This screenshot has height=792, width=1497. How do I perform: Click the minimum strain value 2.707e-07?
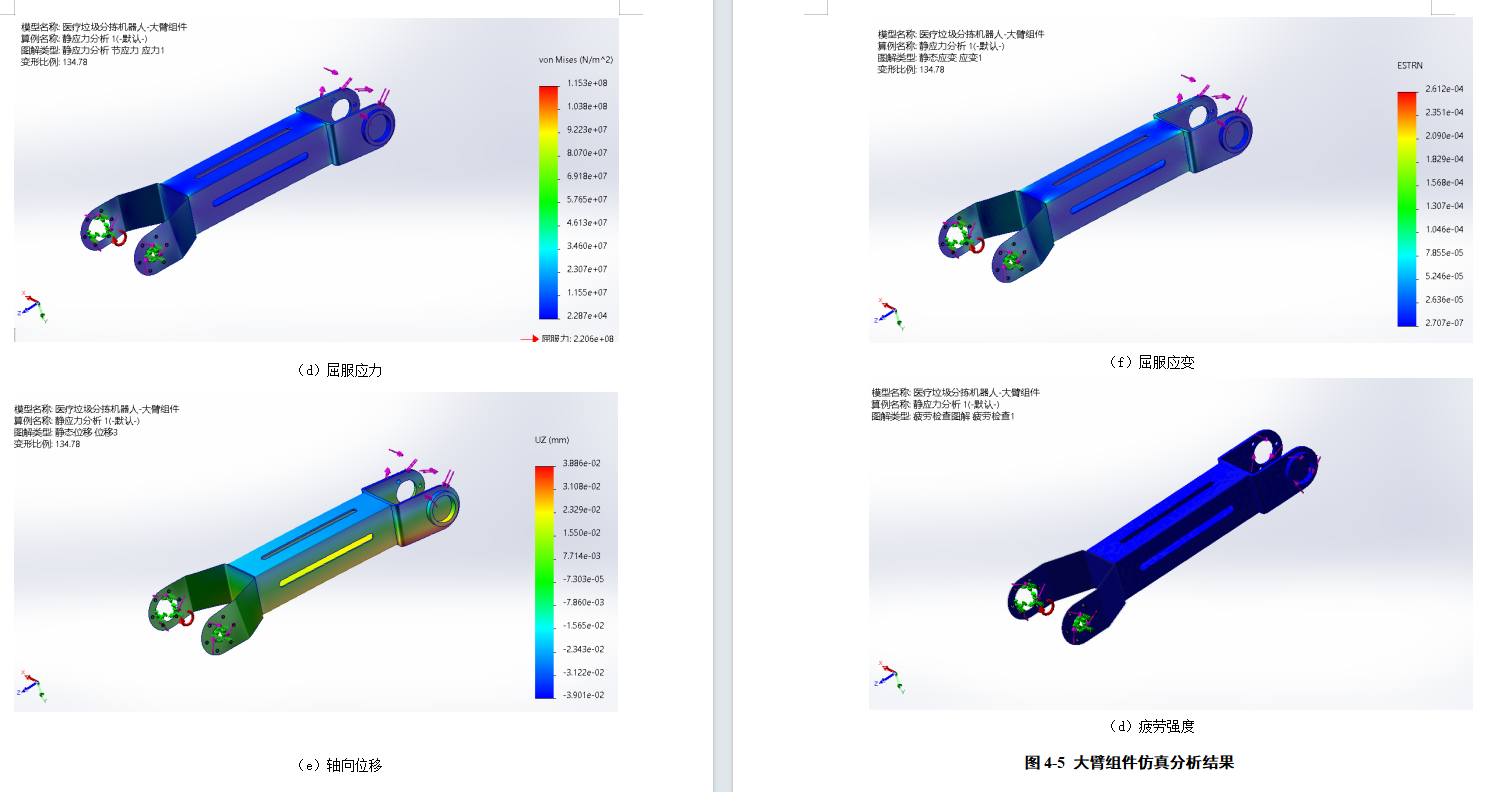pos(1445,323)
